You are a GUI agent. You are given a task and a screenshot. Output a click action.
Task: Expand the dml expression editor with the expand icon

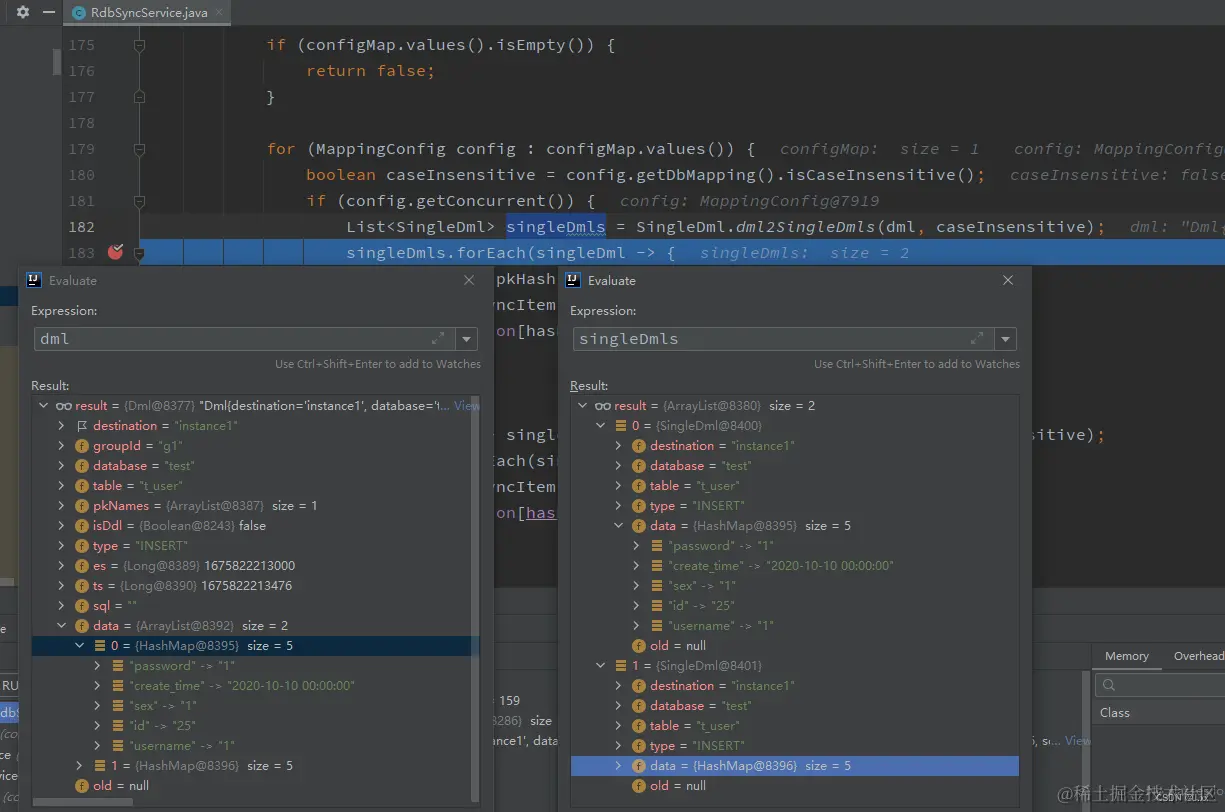[438, 339]
